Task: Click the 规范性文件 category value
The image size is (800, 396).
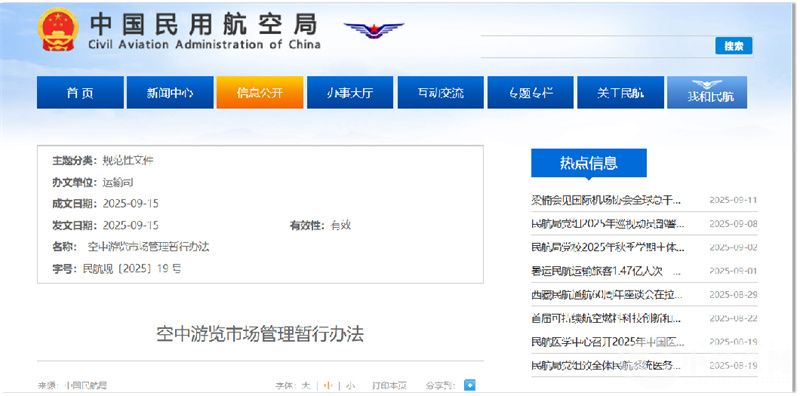Action: click(x=128, y=161)
